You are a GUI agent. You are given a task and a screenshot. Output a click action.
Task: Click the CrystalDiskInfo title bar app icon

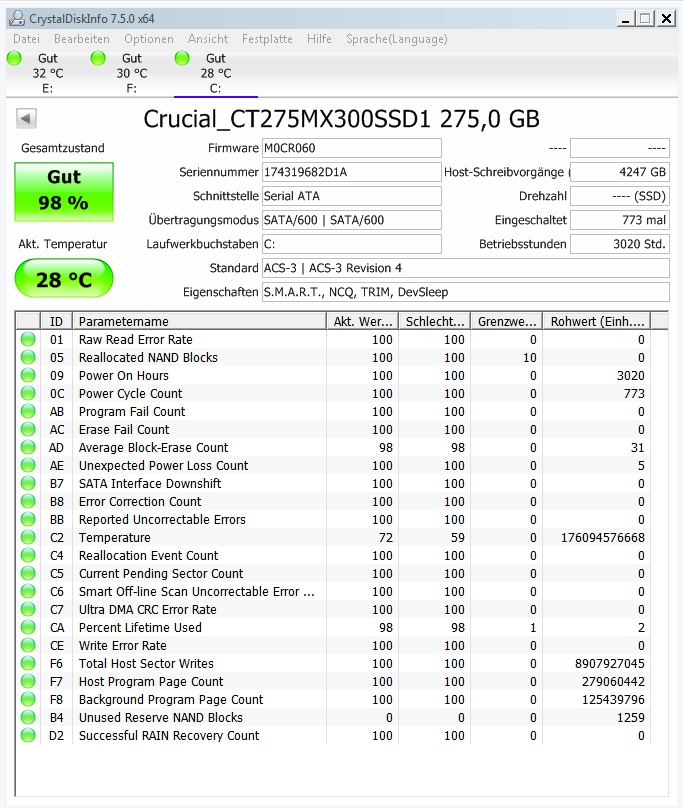pos(16,19)
